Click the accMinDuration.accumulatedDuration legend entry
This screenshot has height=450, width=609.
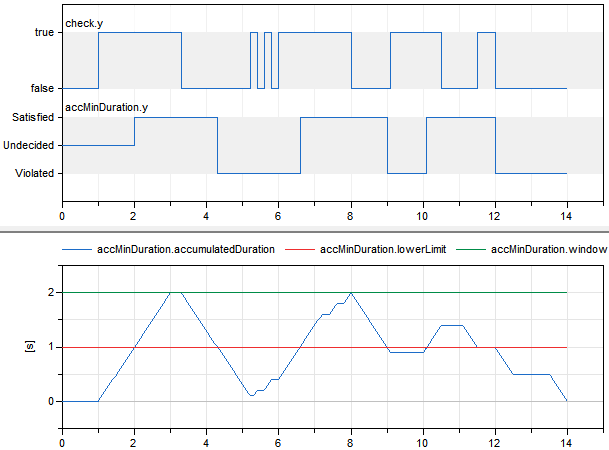coord(185,249)
